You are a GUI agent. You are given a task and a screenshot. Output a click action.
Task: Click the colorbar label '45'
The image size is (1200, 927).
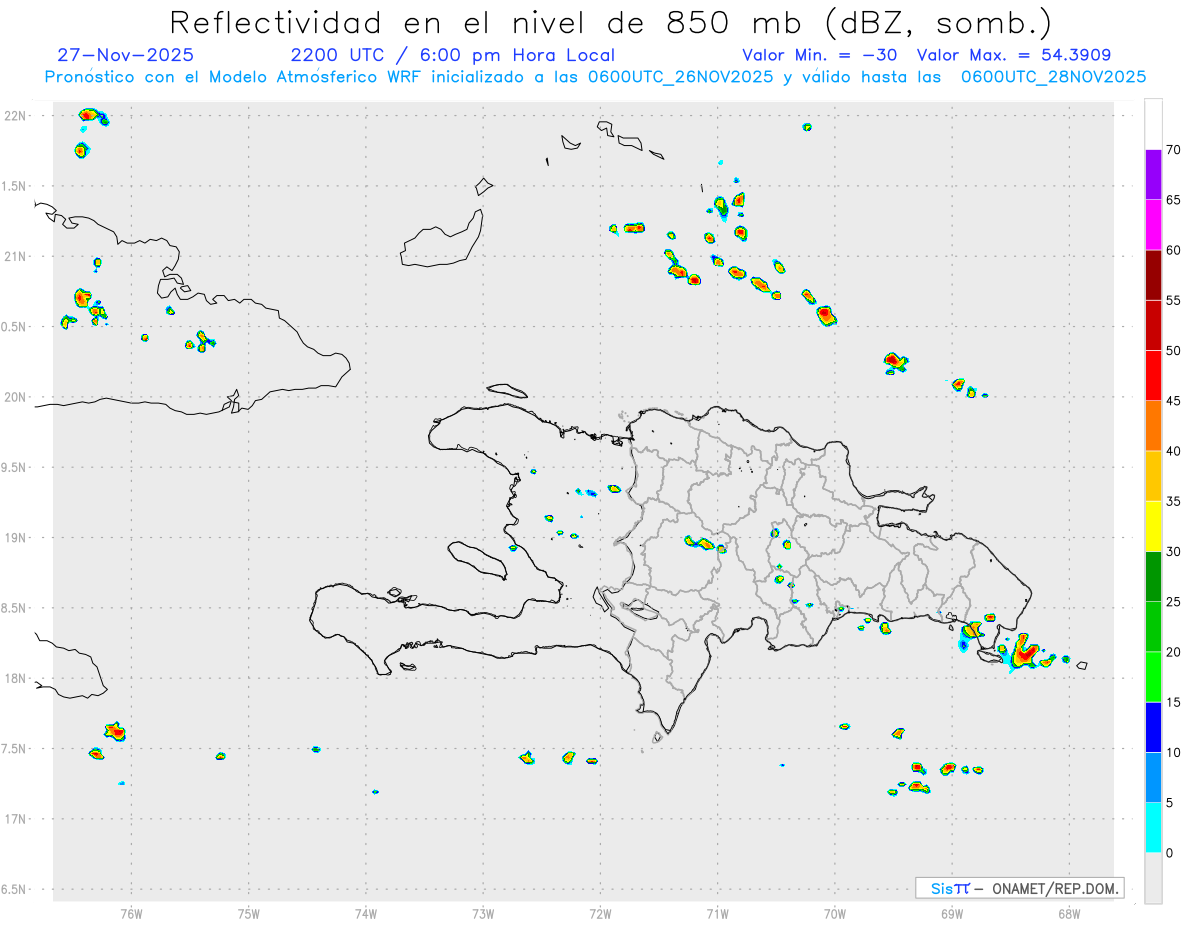(x=1173, y=401)
